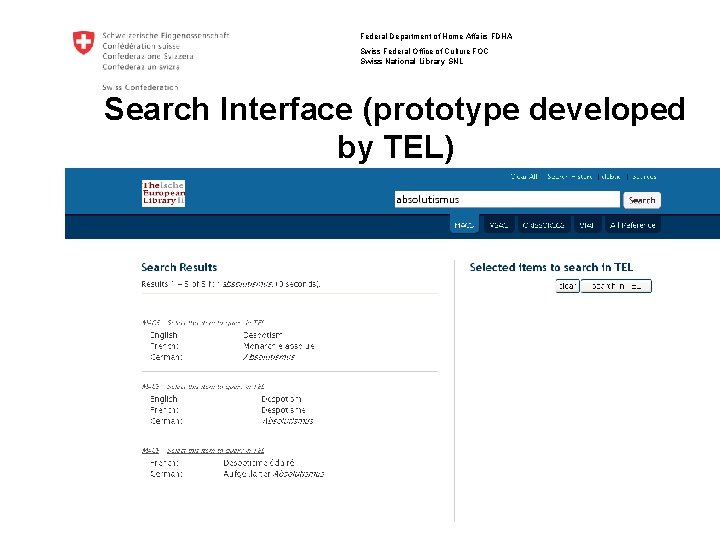
Task: Select the item link above the Despotisme result
Action: pos(216,387)
